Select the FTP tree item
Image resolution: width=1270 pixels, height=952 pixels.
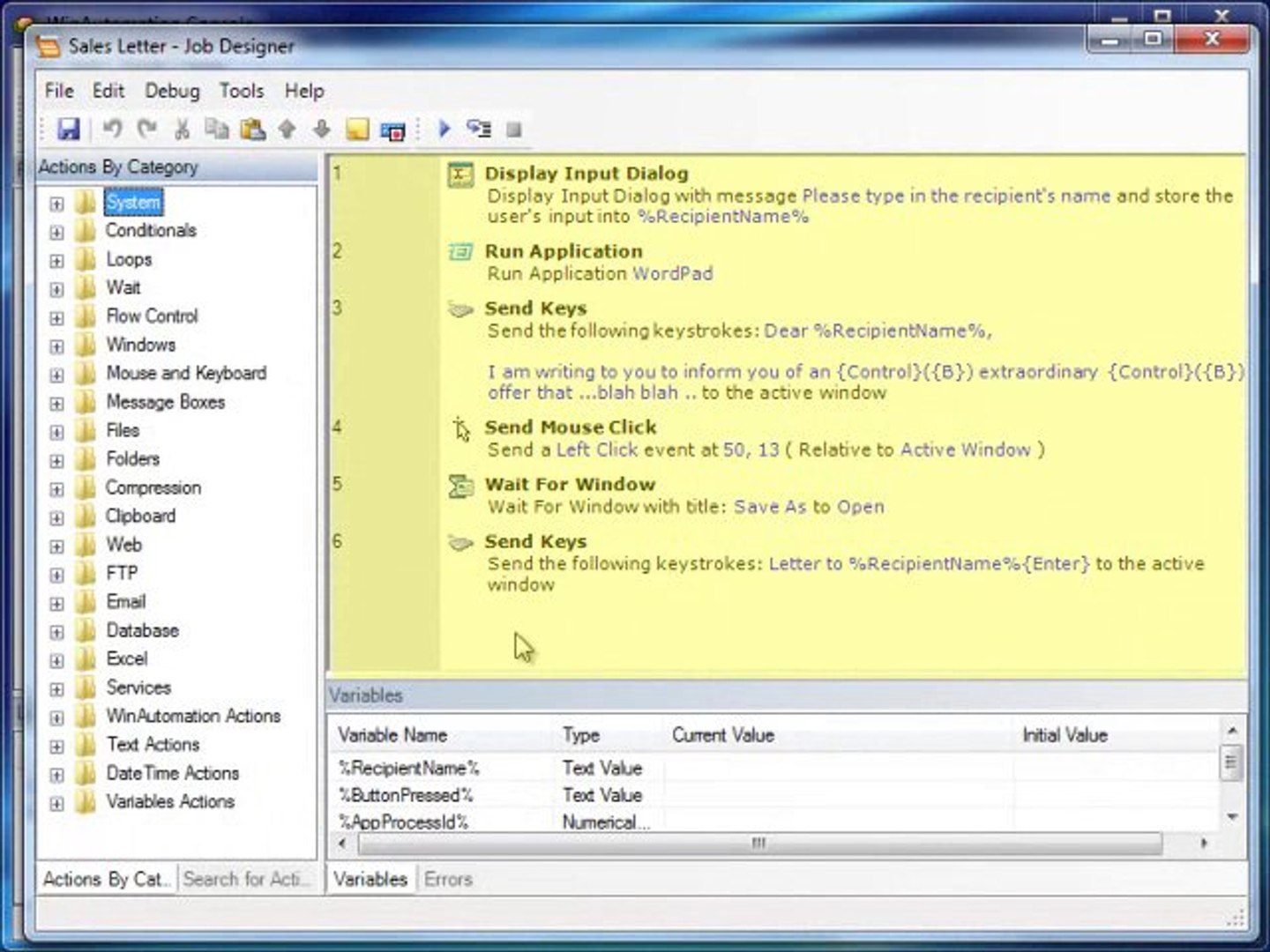coord(122,573)
